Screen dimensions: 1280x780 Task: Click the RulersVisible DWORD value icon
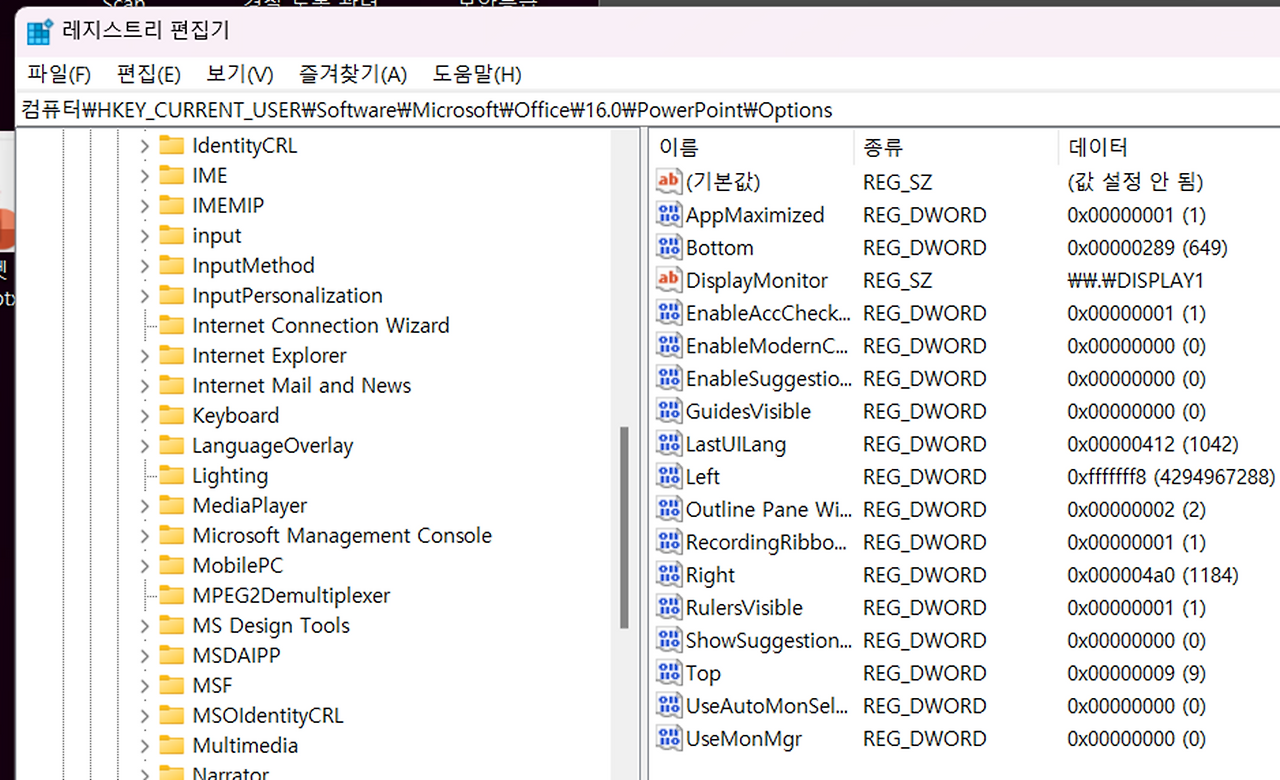[x=668, y=607]
